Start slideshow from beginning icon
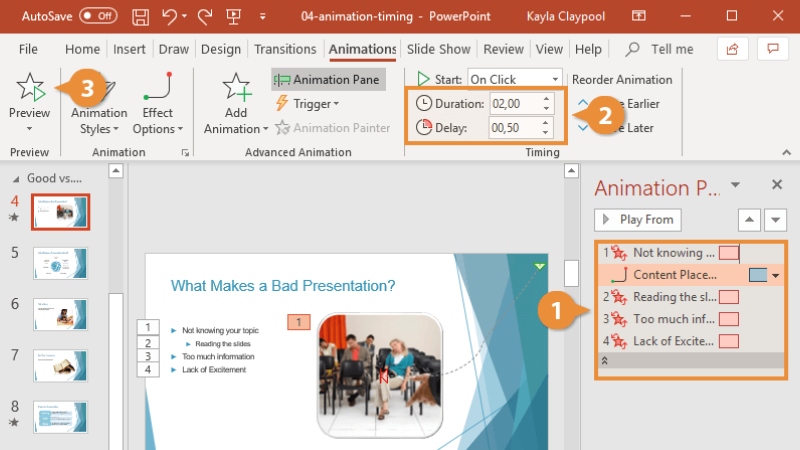800x450 pixels. tap(234, 16)
